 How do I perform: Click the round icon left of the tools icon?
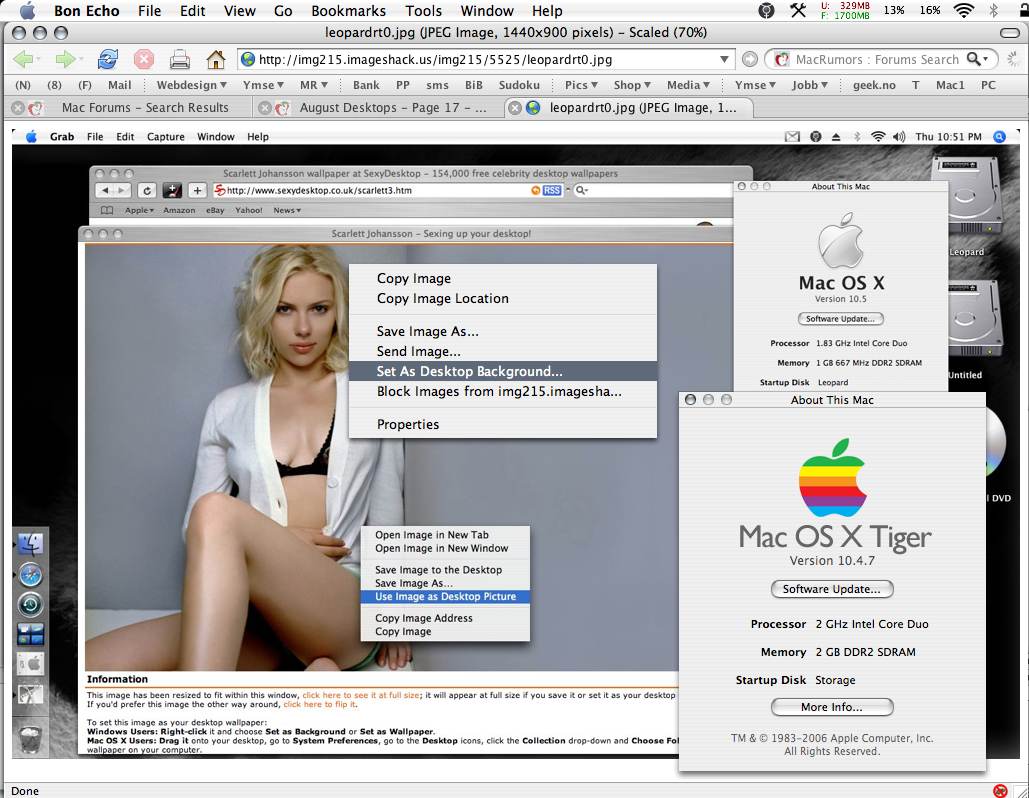pos(766,10)
